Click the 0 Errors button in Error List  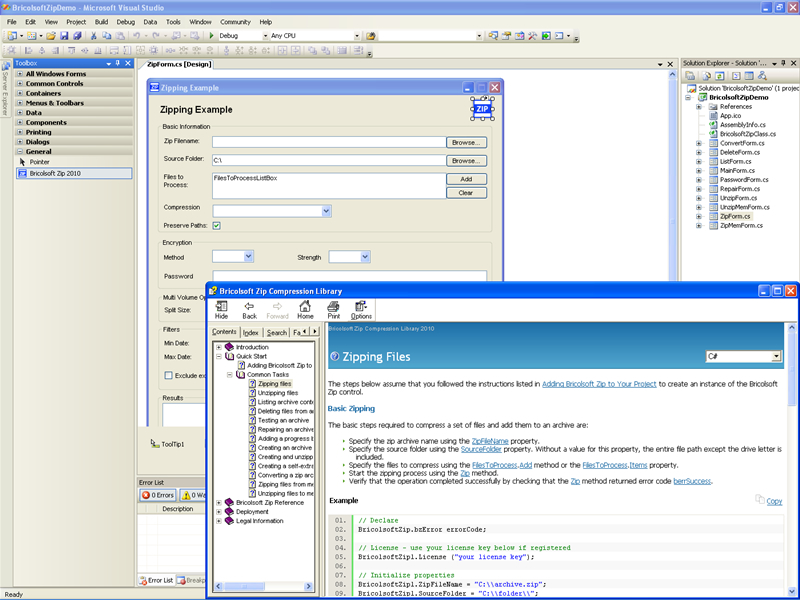(158, 495)
